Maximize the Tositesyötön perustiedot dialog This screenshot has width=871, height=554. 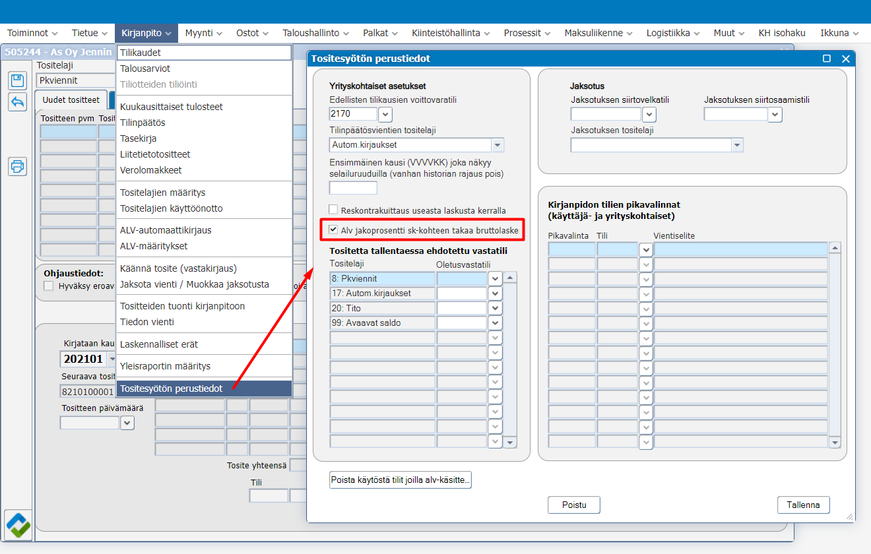(827, 59)
